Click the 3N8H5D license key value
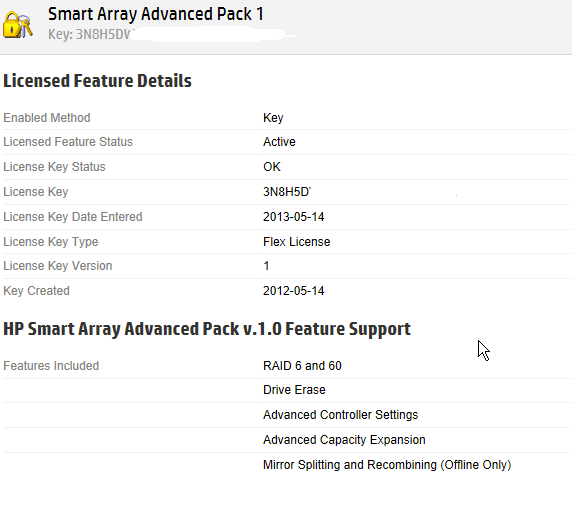 [x=287, y=192]
